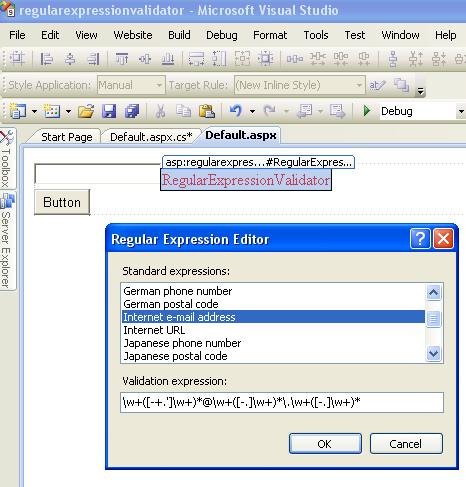Click Decrease Horizontal Spacing icon
Viewport: 466px width, 487px height.
(341, 59)
